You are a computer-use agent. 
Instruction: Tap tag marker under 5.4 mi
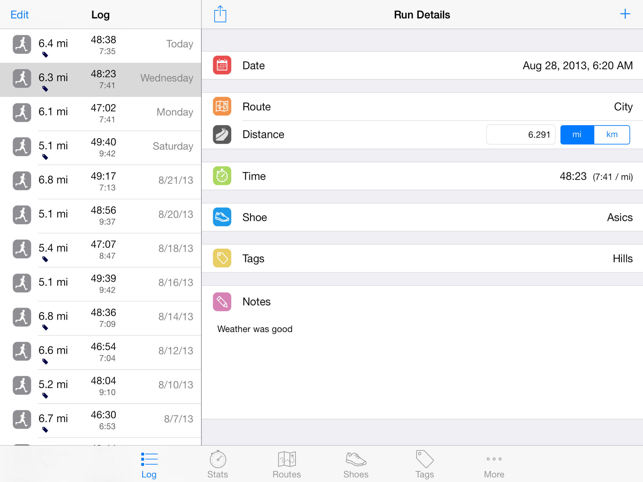point(45,259)
